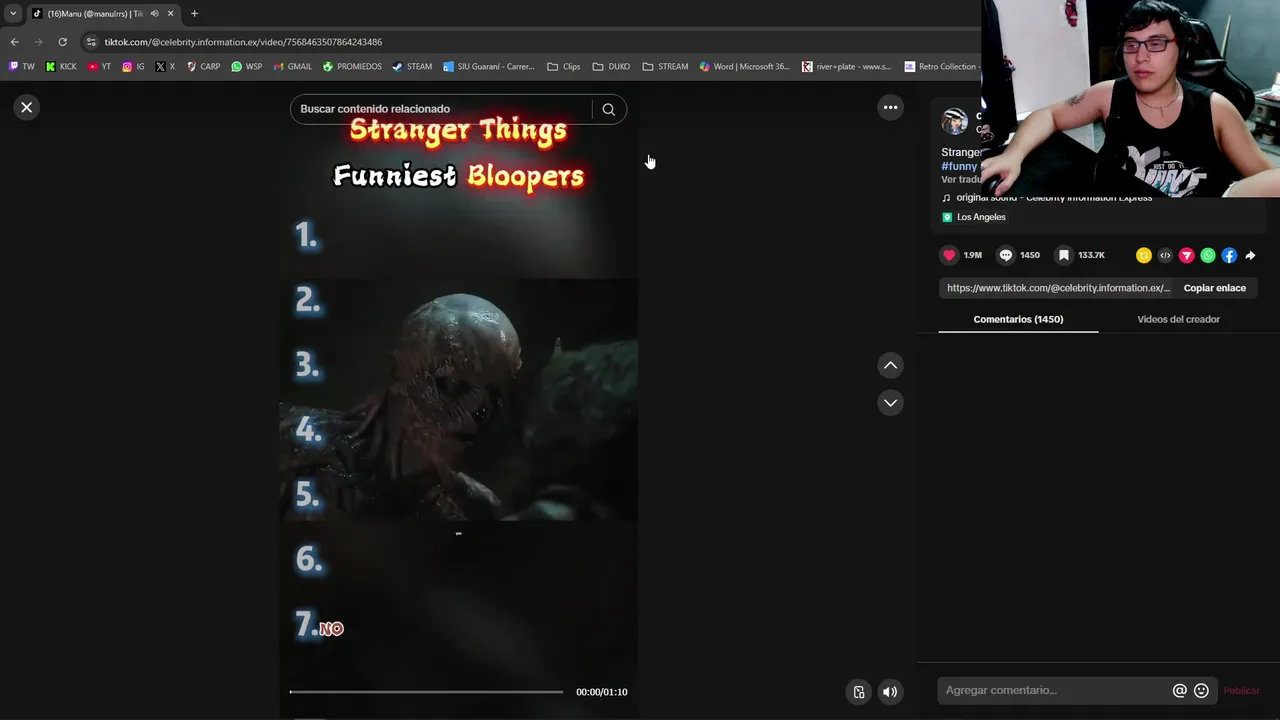Open the CARP bookmark
The width and height of the screenshot is (1280, 720).
203,67
